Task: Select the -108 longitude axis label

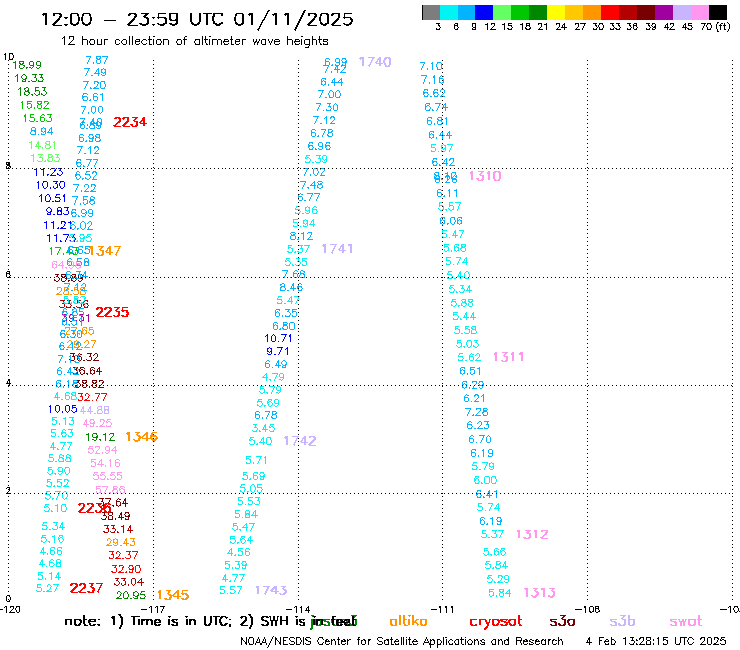Action: (x=587, y=609)
